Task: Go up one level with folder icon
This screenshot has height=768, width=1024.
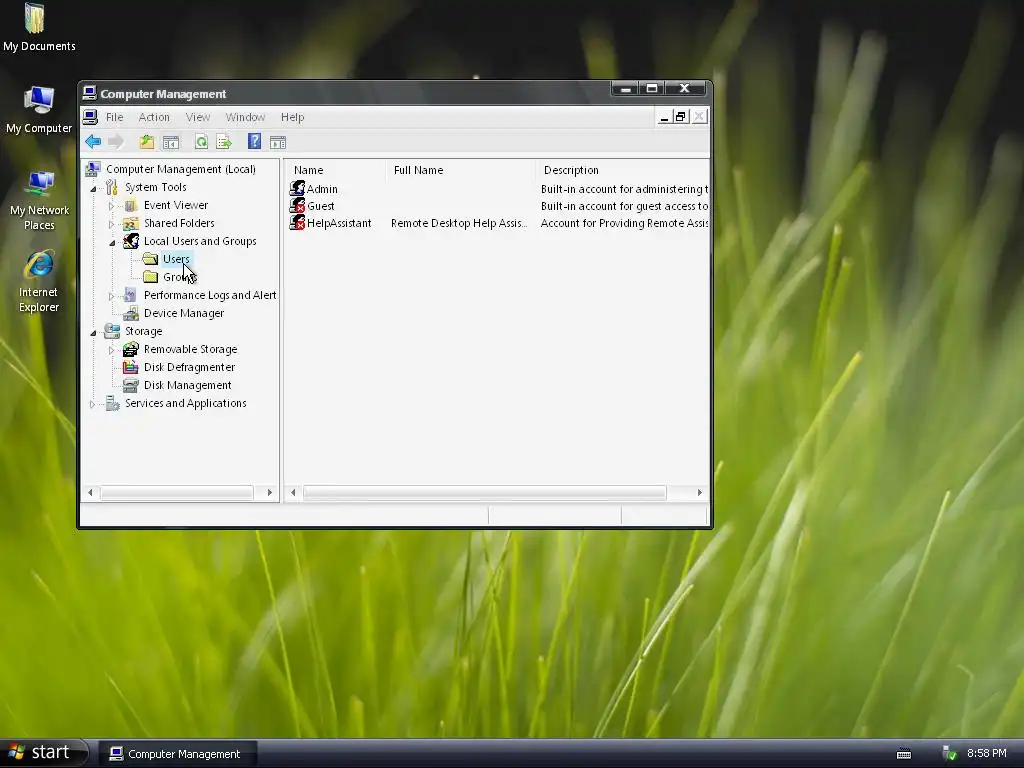Action: click(147, 142)
